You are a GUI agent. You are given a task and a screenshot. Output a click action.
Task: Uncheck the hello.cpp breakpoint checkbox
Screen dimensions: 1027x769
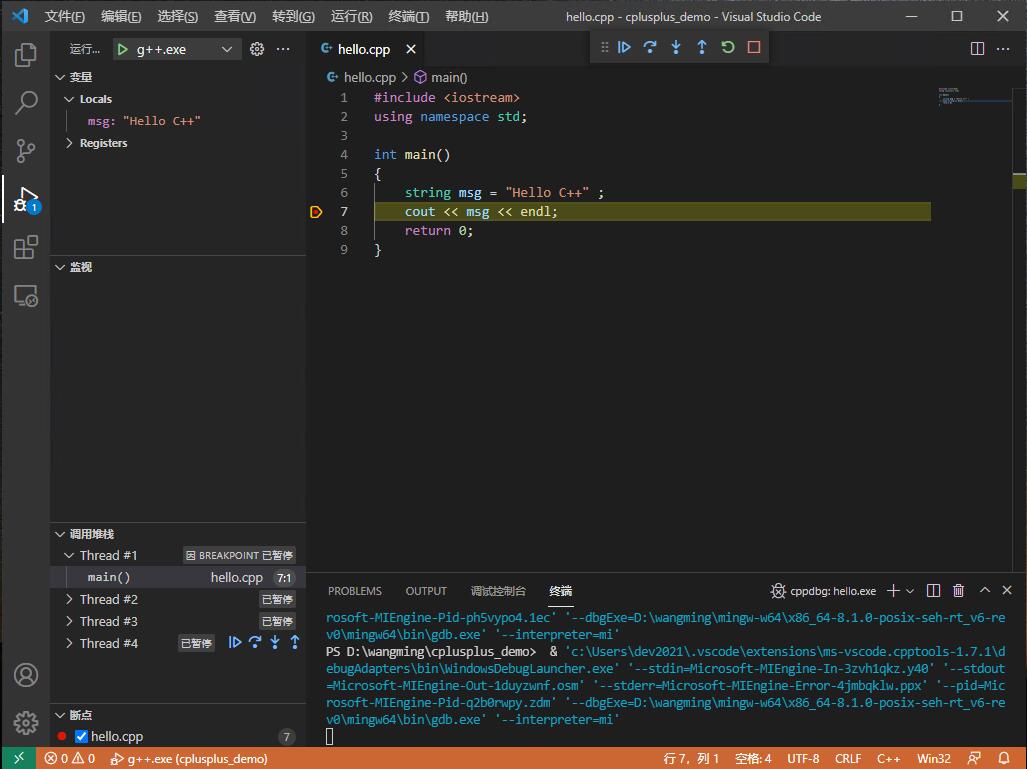click(x=81, y=736)
